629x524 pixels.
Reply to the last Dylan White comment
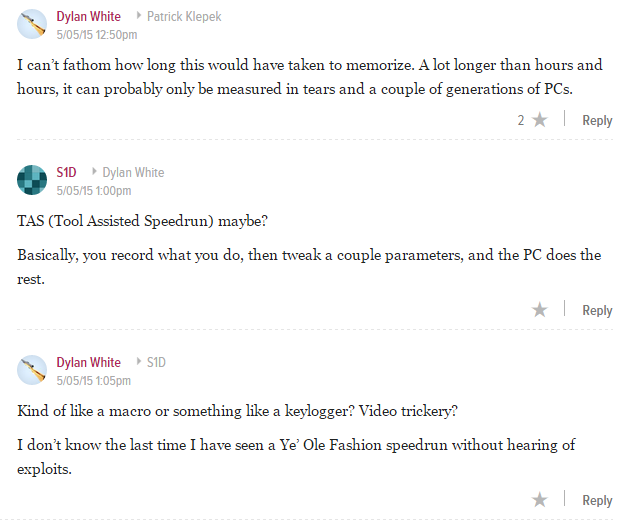(x=597, y=501)
